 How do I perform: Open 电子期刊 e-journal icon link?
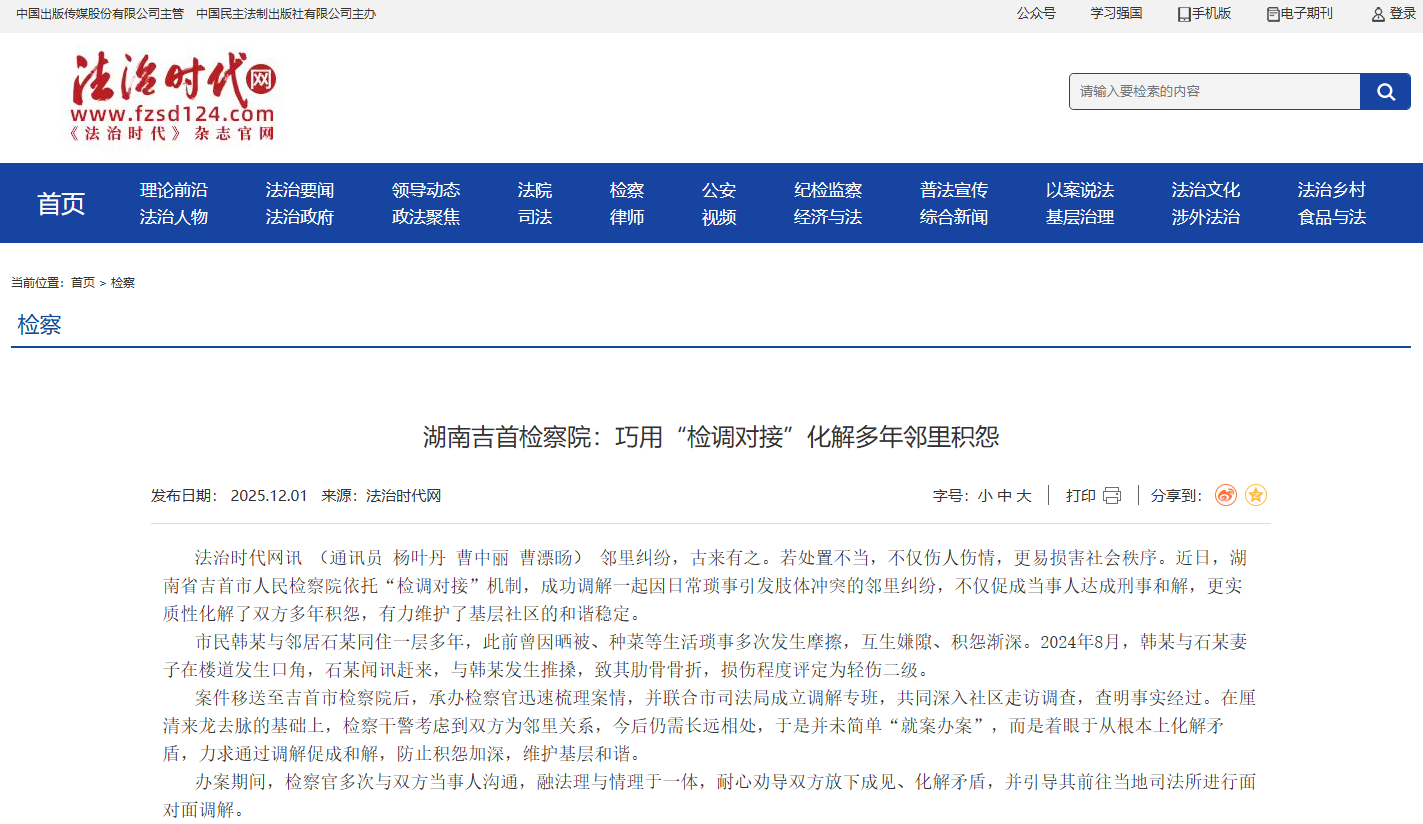pos(1273,14)
